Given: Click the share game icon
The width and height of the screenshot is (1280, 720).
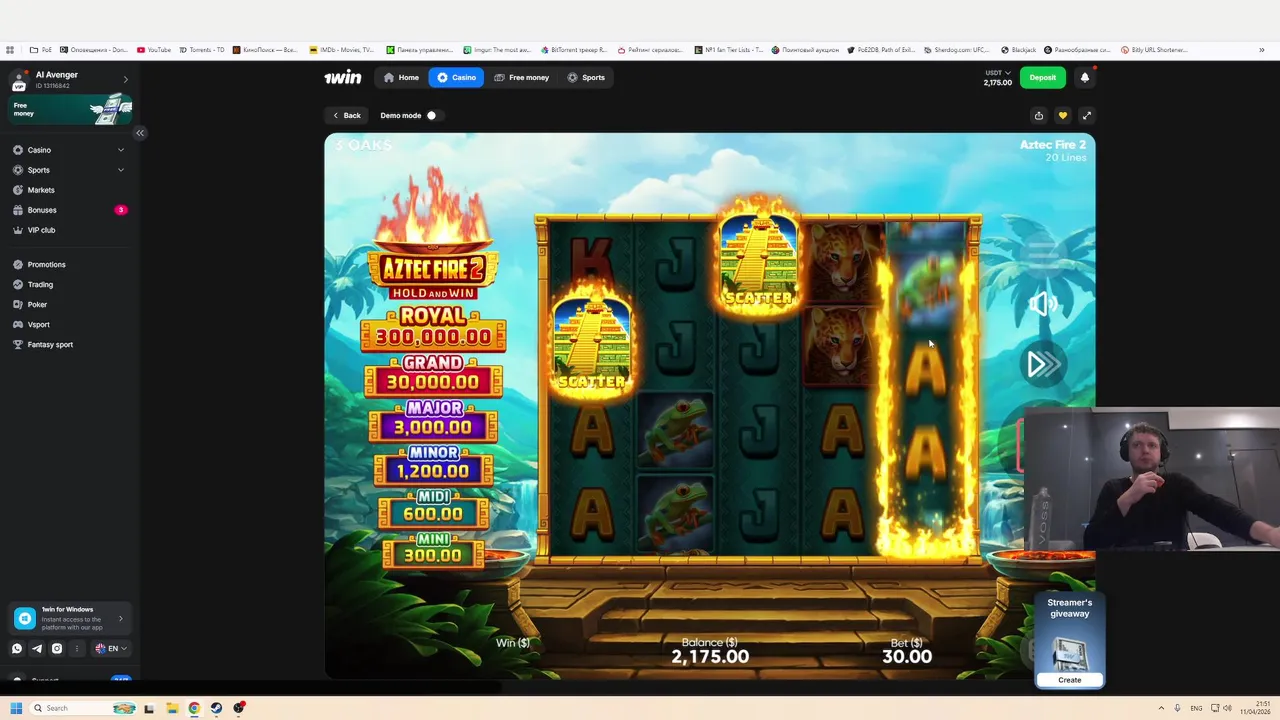Looking at the screenshot, I should (x=1039, y=116).
